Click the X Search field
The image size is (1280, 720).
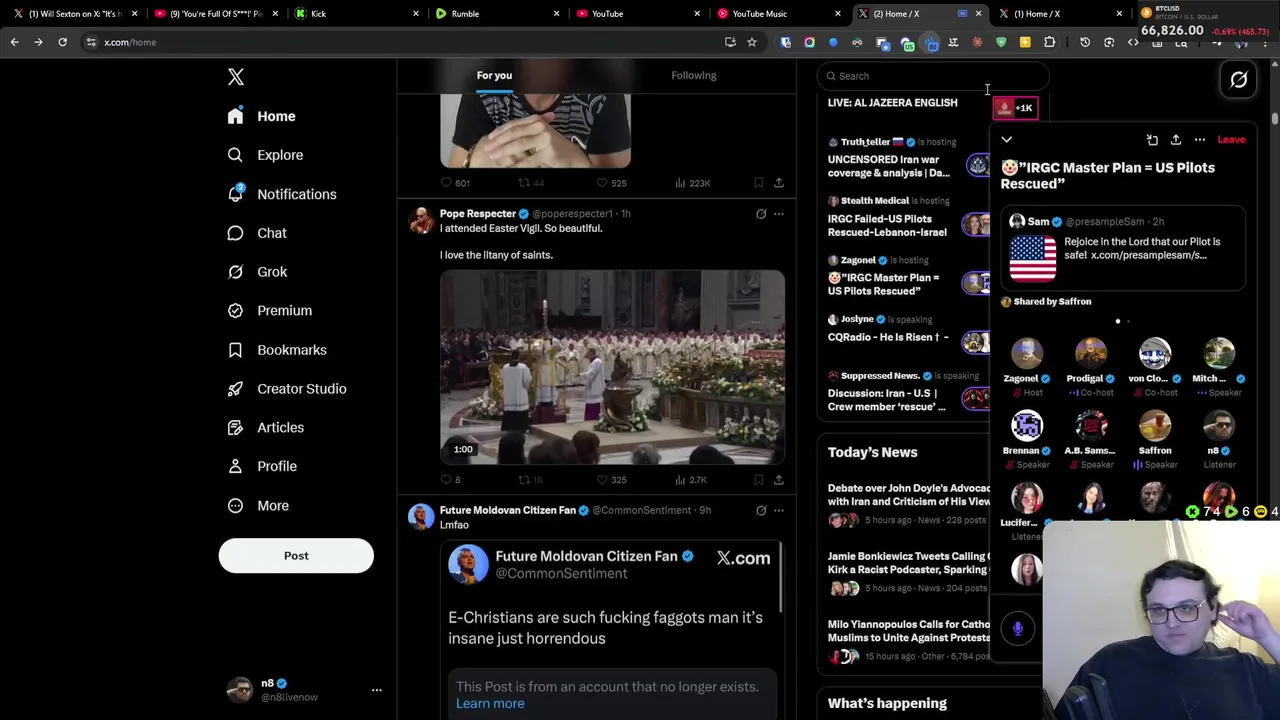[x=932, y=76]
